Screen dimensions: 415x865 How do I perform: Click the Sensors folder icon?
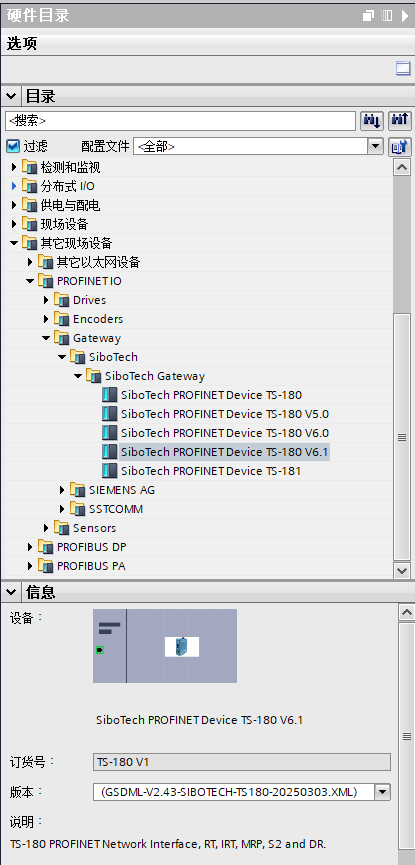[x=62, y=528]
